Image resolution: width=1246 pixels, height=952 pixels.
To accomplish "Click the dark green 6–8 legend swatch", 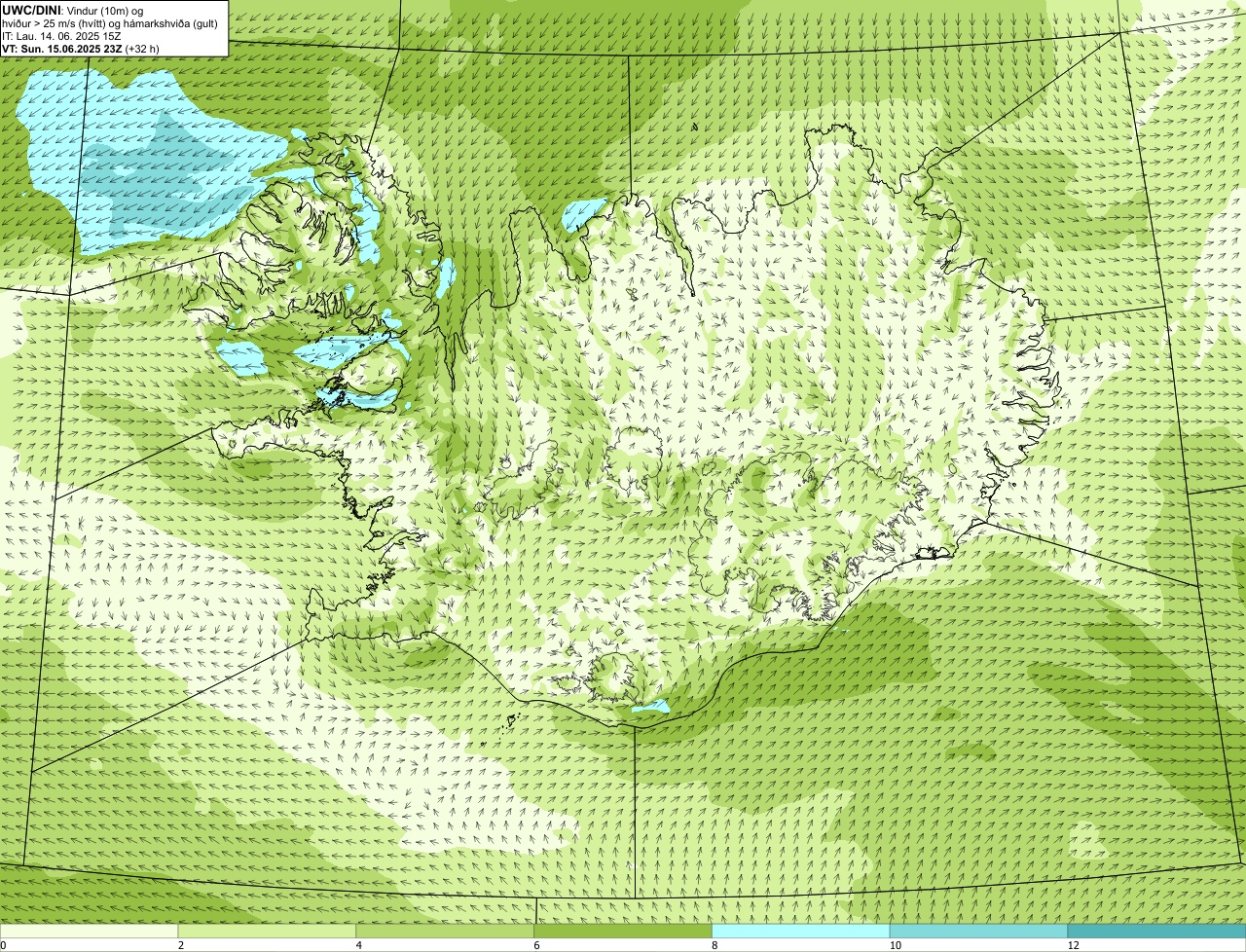I will click(623, 932).
